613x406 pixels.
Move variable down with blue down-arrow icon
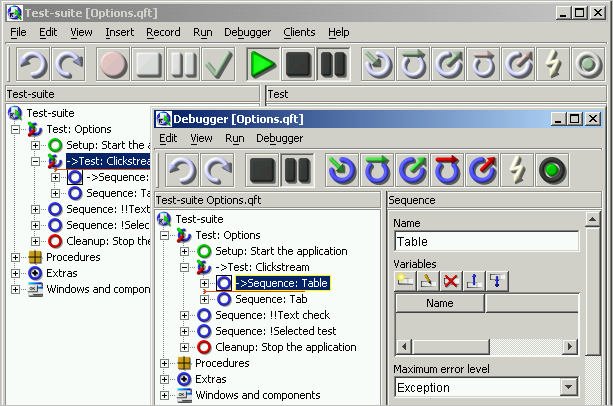pyautogui.click(x=498, y=281)
